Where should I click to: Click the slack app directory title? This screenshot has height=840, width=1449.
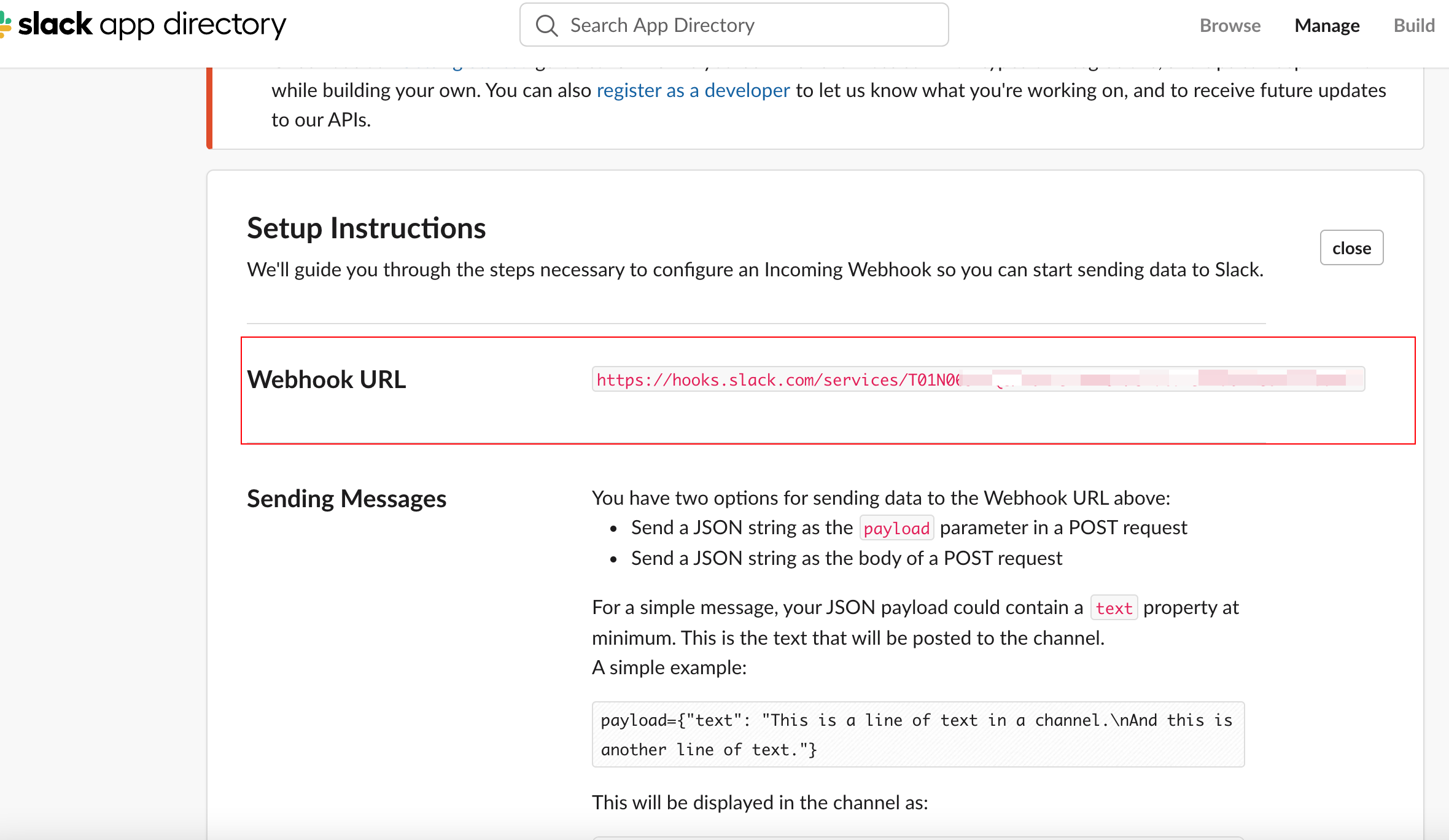pyautogui.click(x=152, y=25)
